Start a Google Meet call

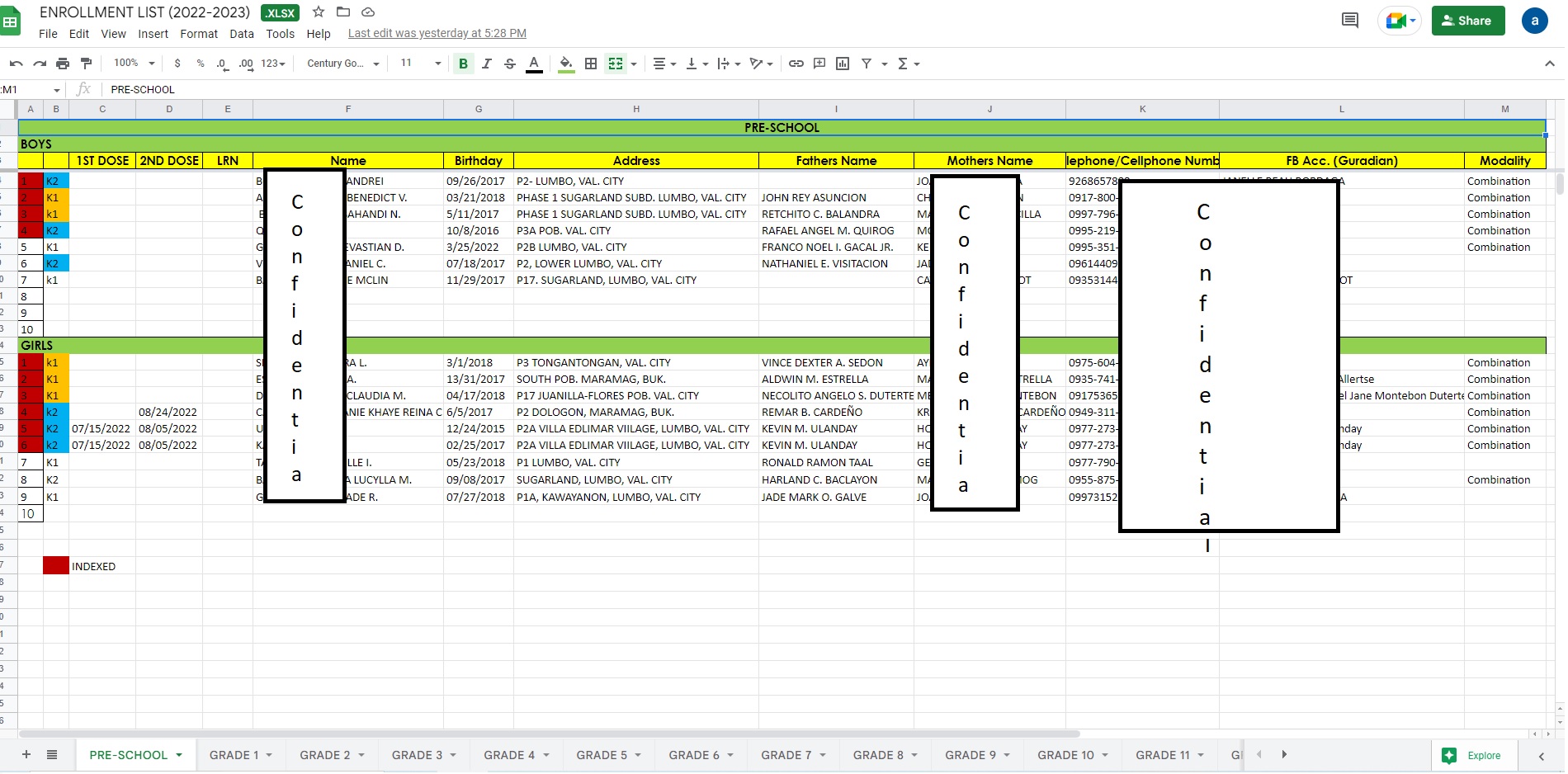[x=1400, y=21]
